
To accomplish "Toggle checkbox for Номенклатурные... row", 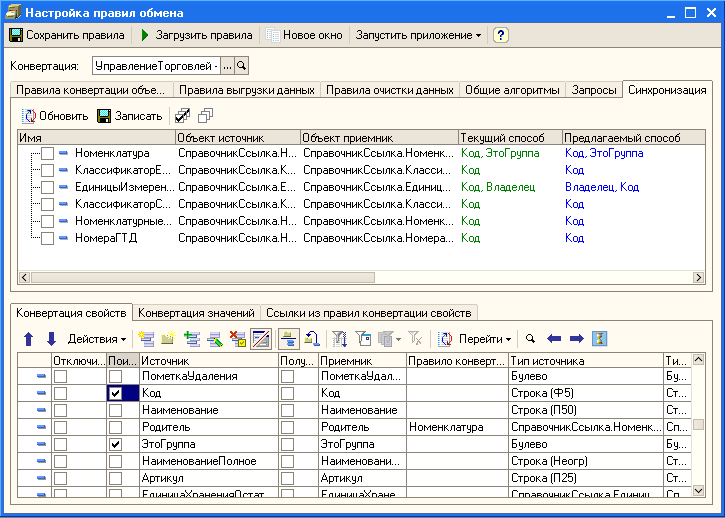I will pyautogui.click(x=48, y=221).
